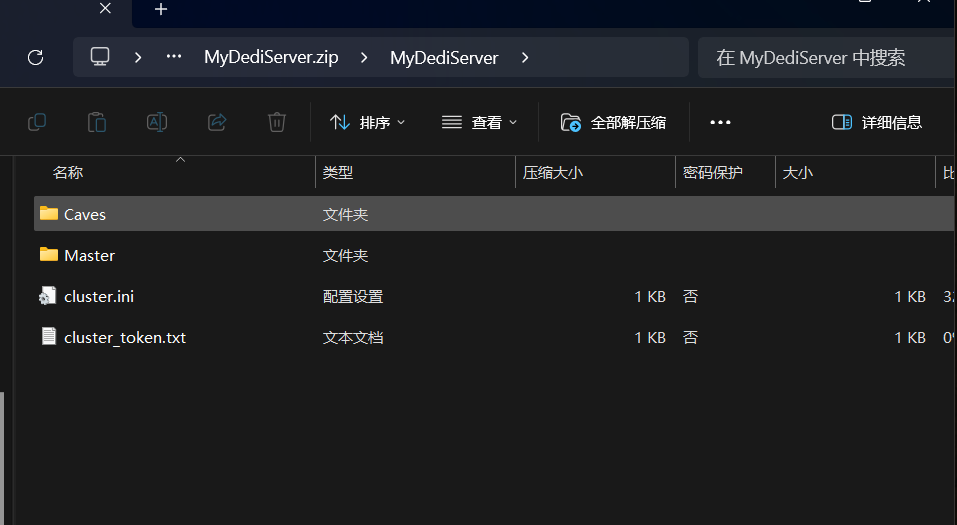
Task: Open the 查看 view dropdown
Action: (480, 122)
